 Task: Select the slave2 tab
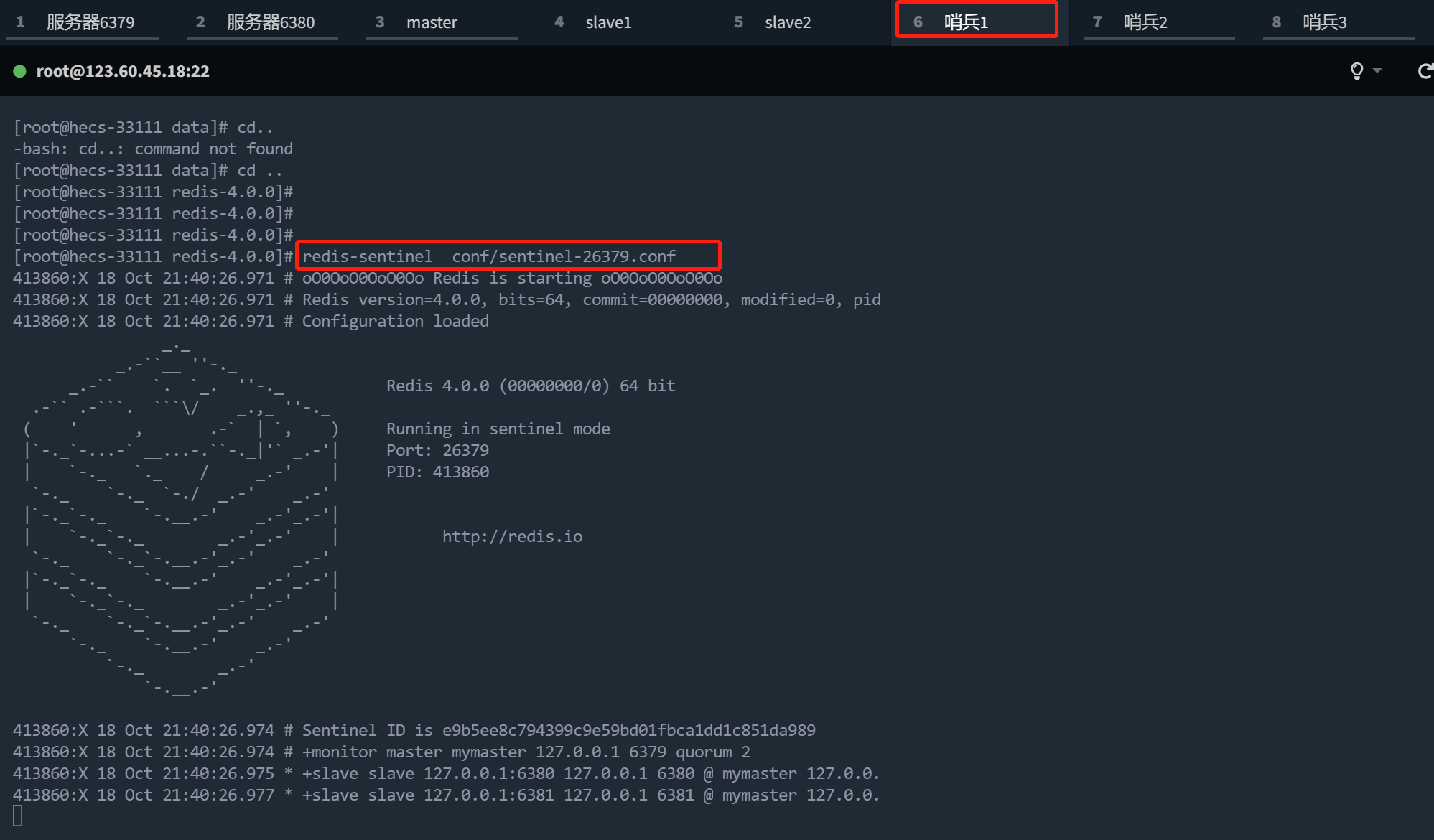pyautogui.click(x=787, y=22)
